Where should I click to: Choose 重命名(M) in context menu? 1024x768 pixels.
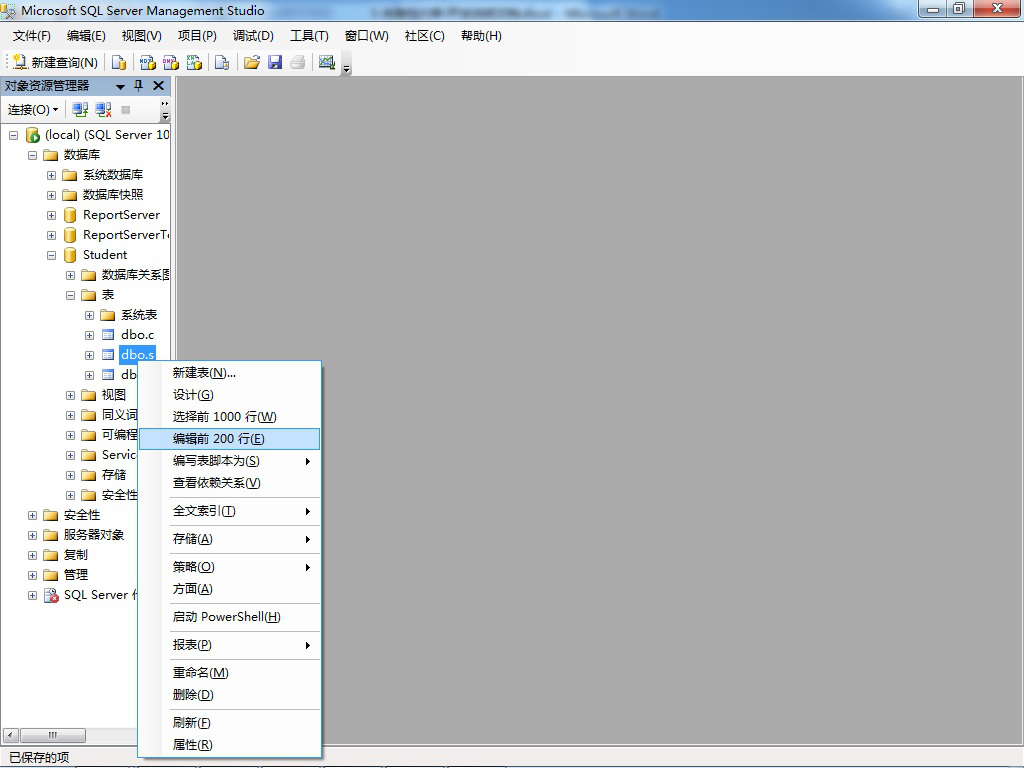click(230, 673)
